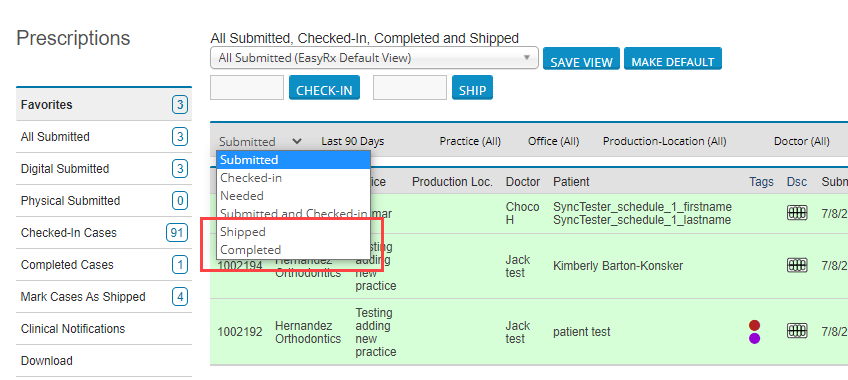Focus the input field beside CHECK-IN
Image resolution: width=848 pixels, height=380 pixels.
coord(247,88)
